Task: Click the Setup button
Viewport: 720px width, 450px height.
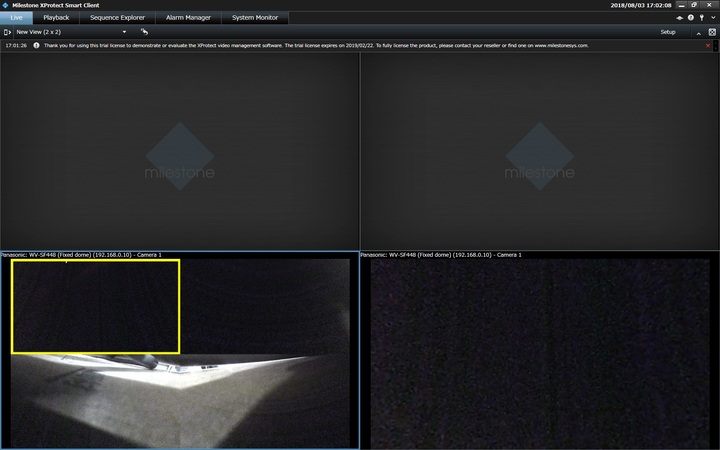Action: 667,32
